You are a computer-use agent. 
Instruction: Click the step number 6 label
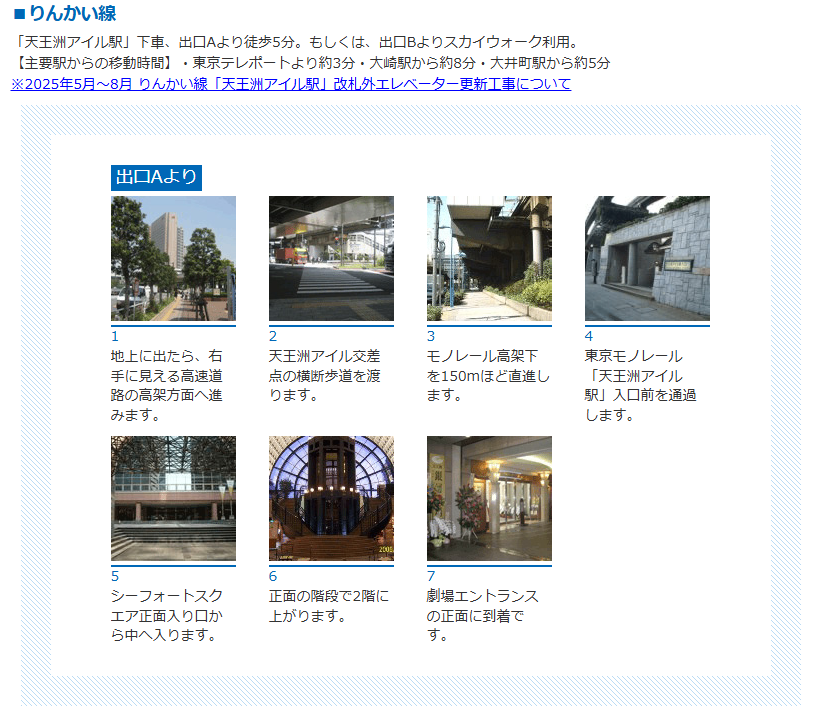click(273, 577)
